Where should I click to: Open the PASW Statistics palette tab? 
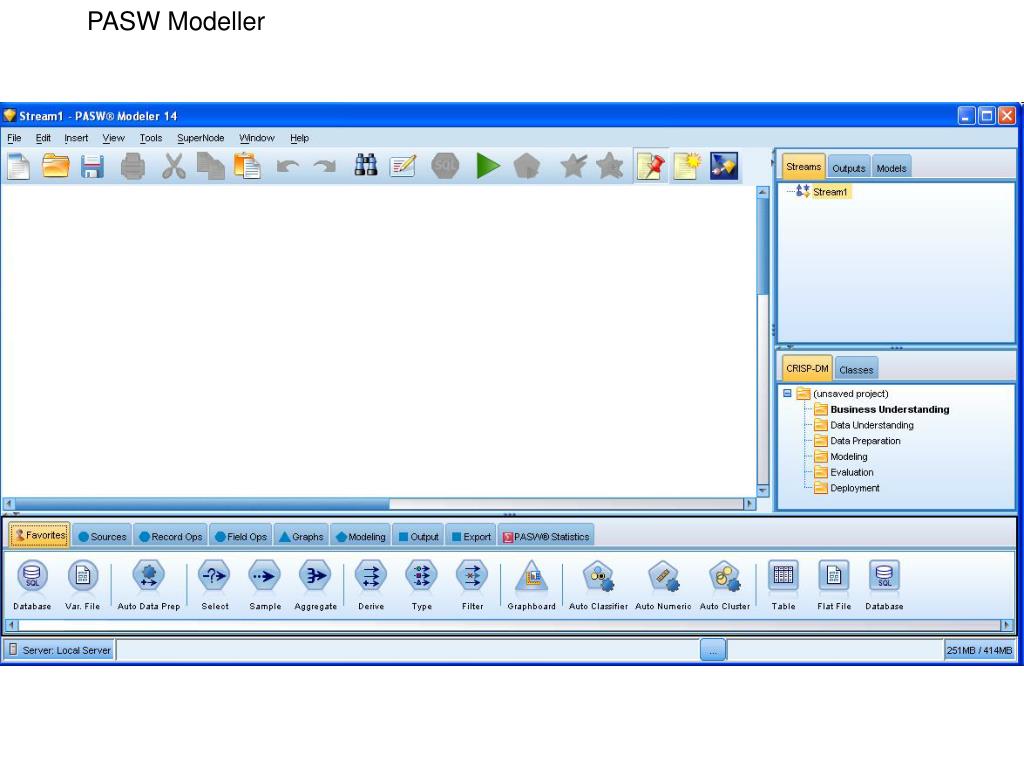546,537
